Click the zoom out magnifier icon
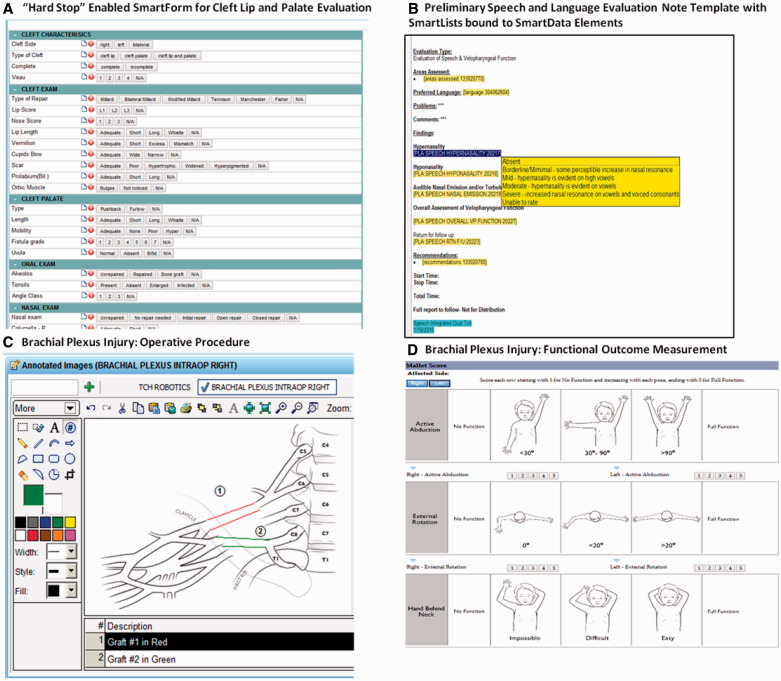Image resolution: width=781 pixels, height=681 pixels. 297,408
